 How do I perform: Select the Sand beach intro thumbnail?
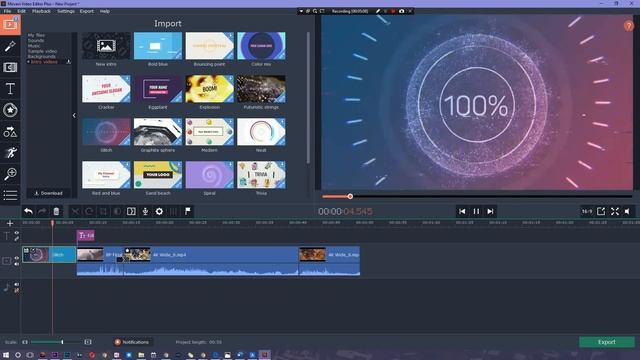point(158,175)
